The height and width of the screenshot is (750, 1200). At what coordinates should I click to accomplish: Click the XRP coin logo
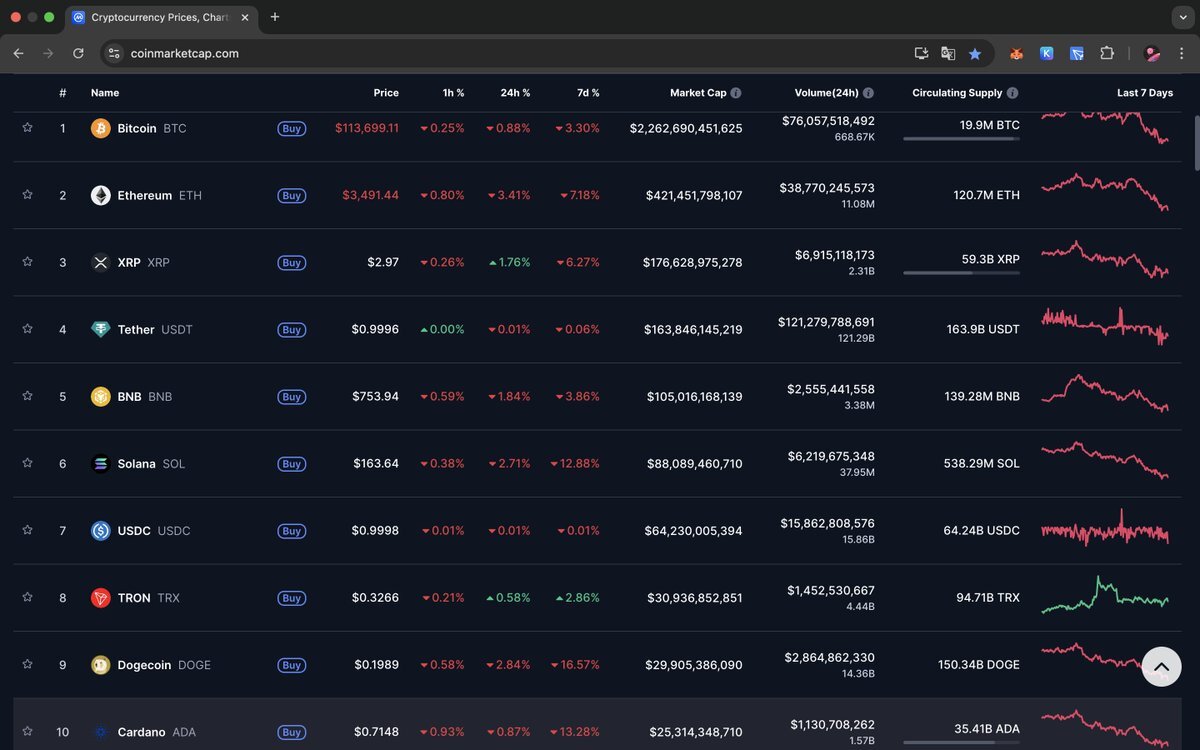click(100, 262)
